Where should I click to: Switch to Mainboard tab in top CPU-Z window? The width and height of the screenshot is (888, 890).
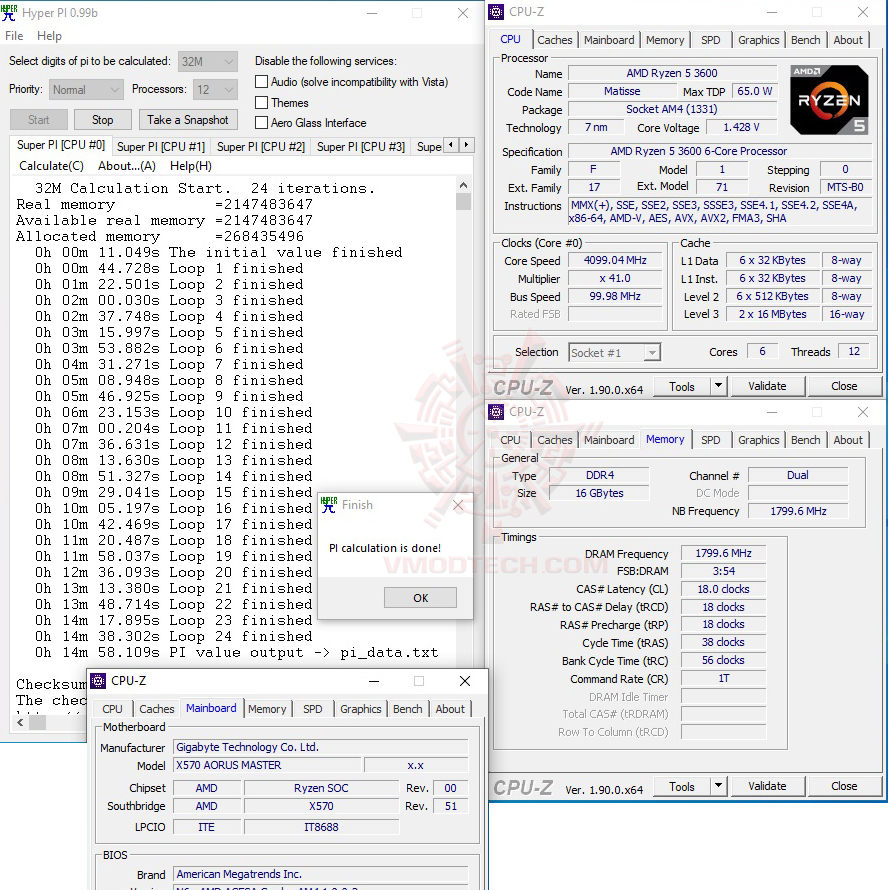point(609,40)
